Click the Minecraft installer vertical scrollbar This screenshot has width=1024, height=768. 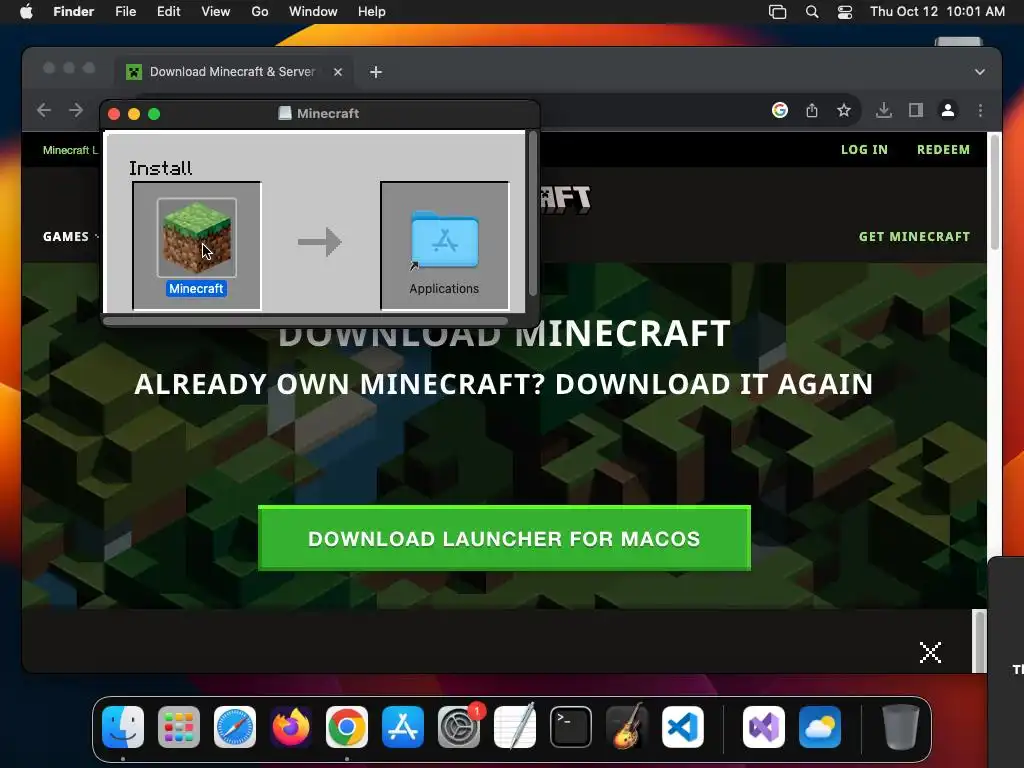(x=533, y=213)
